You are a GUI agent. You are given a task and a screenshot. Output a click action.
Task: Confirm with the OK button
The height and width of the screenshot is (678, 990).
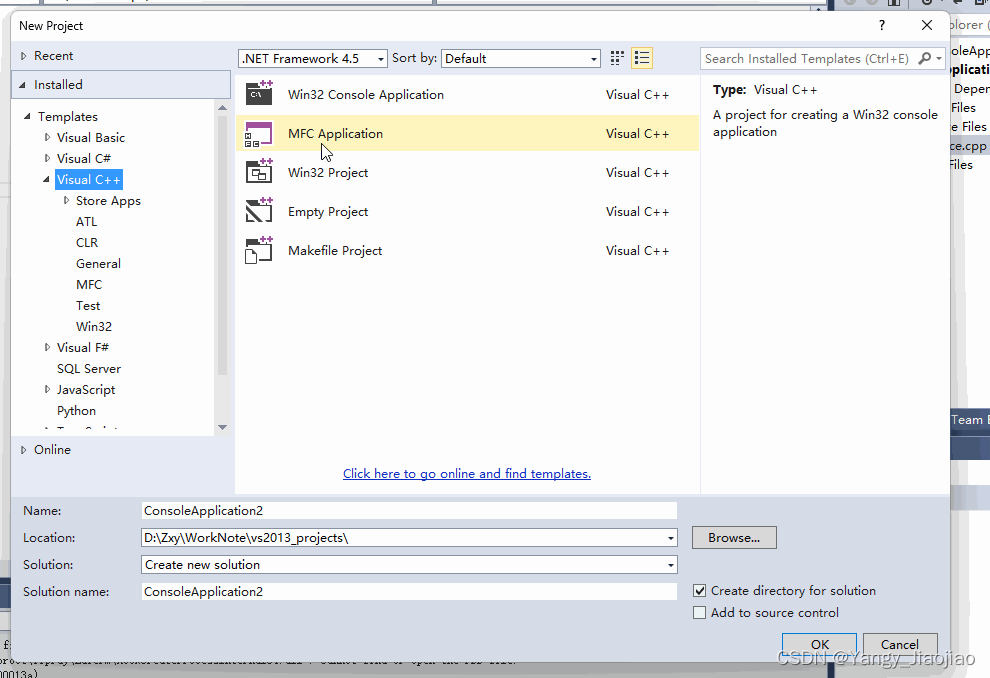pos(820,644)
